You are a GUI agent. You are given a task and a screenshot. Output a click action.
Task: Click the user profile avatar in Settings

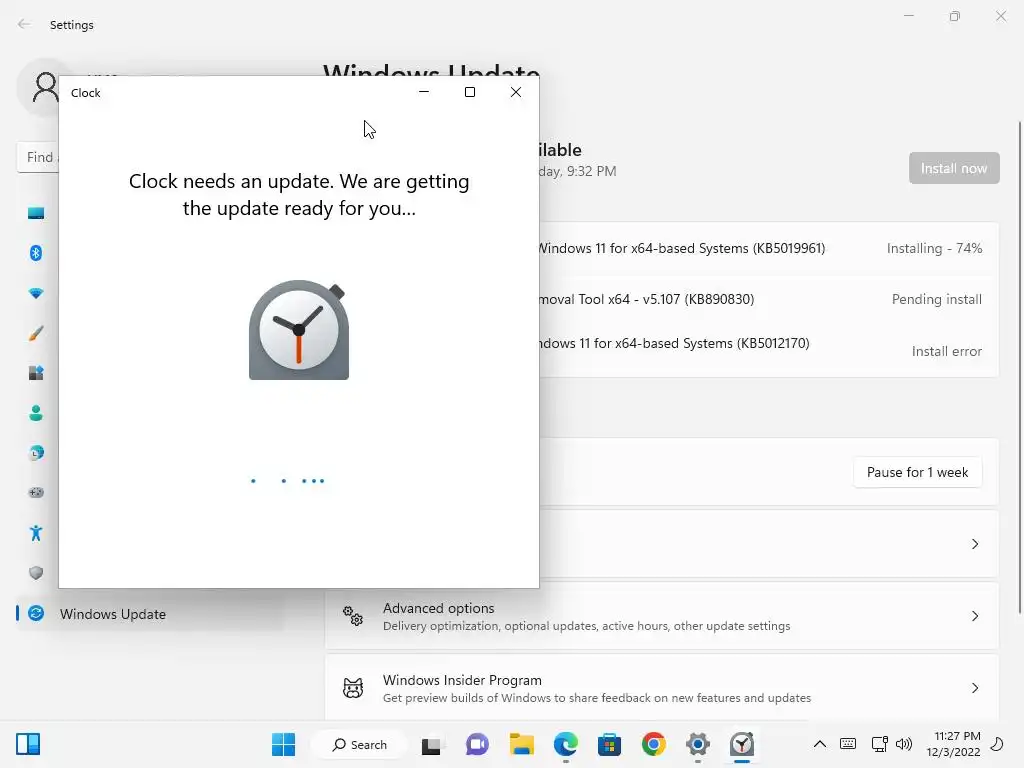(42, 87)
